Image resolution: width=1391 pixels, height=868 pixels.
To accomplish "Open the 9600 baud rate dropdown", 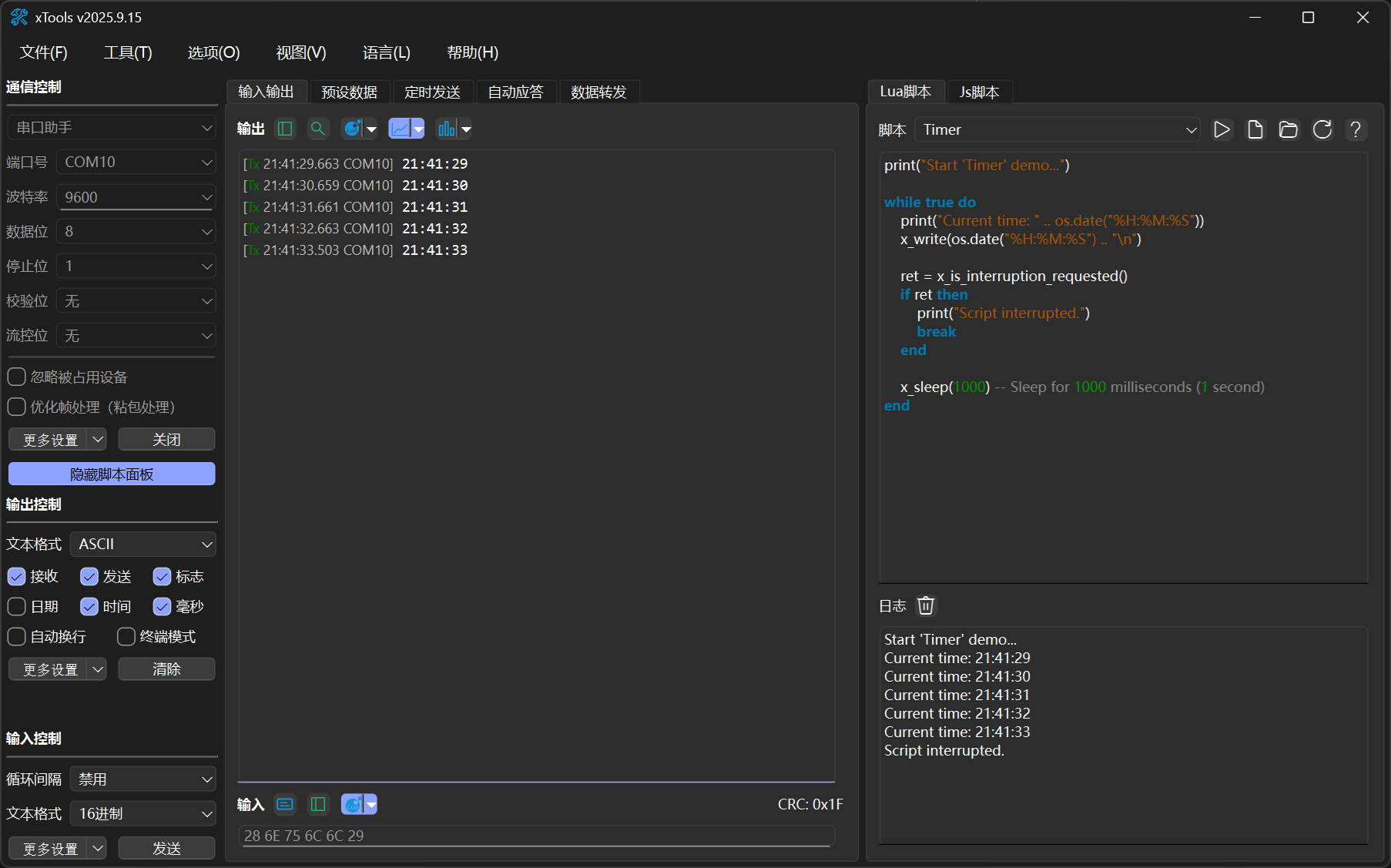I will [136, 197].
